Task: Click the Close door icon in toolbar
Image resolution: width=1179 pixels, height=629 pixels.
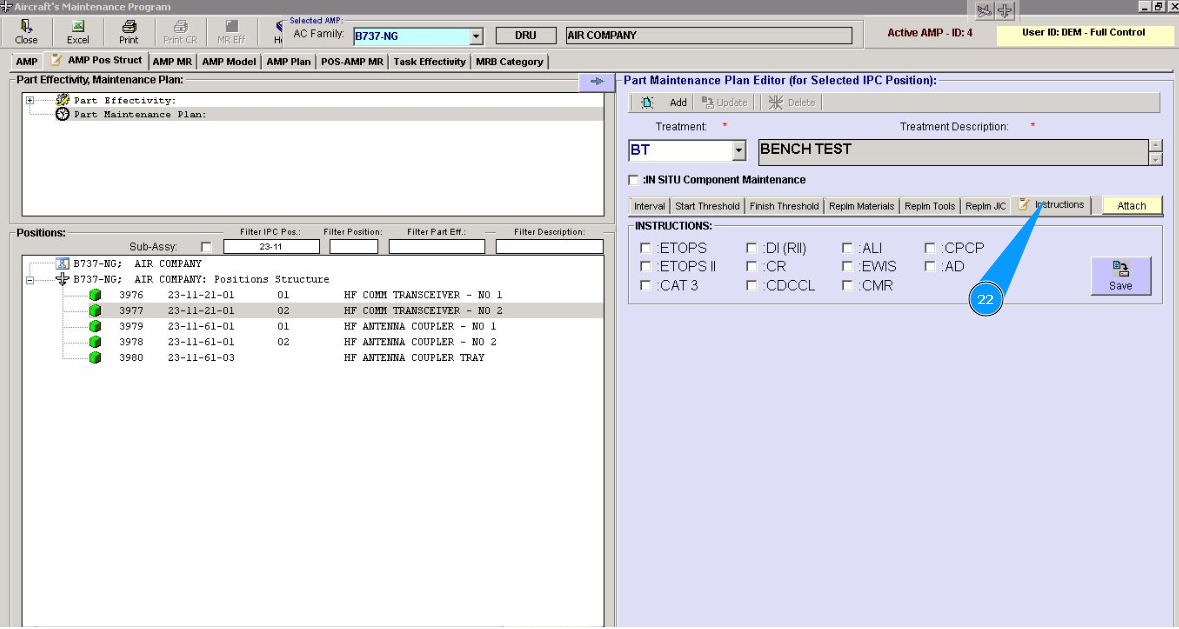Action: tap(26, 27)
